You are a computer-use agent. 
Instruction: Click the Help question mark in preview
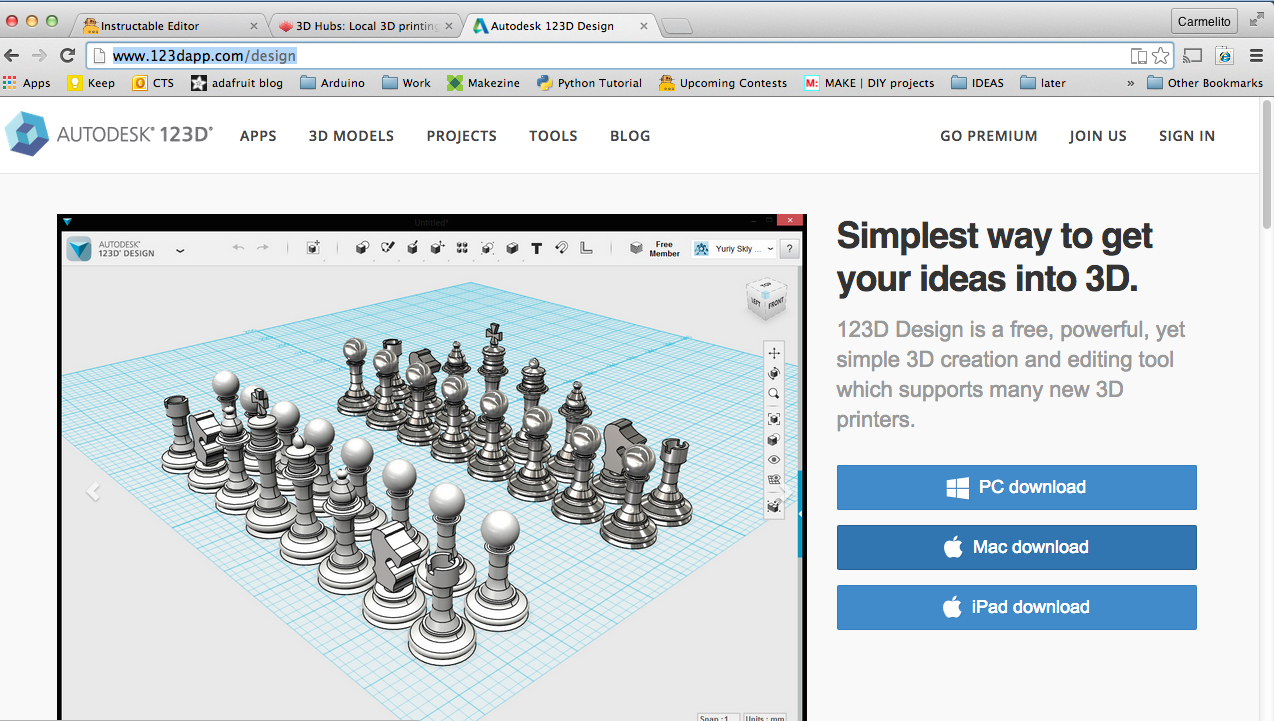(790, 249)
